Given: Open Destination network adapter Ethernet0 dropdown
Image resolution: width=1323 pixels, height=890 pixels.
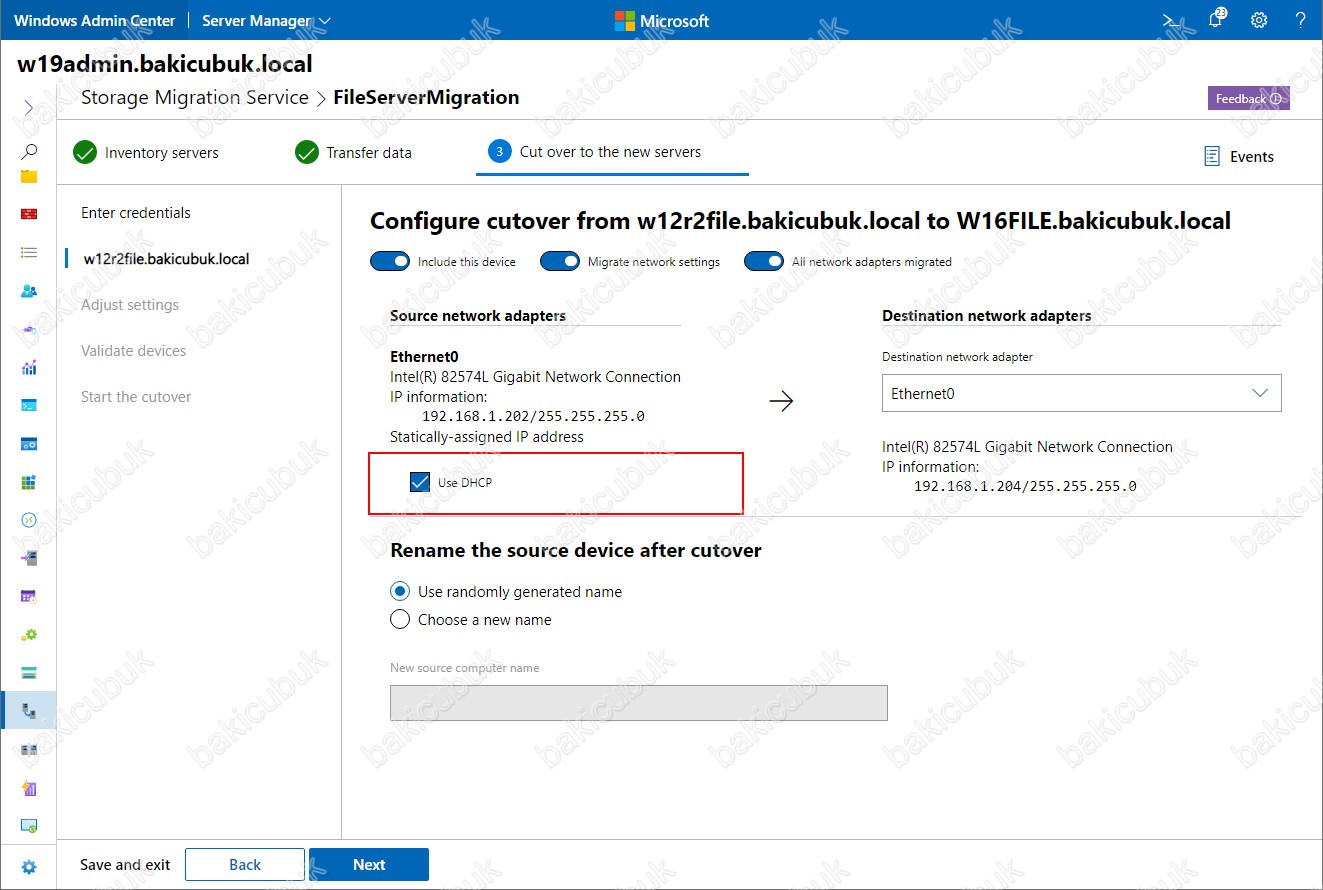Looking at the screenshot, I should click(1081, 393).
